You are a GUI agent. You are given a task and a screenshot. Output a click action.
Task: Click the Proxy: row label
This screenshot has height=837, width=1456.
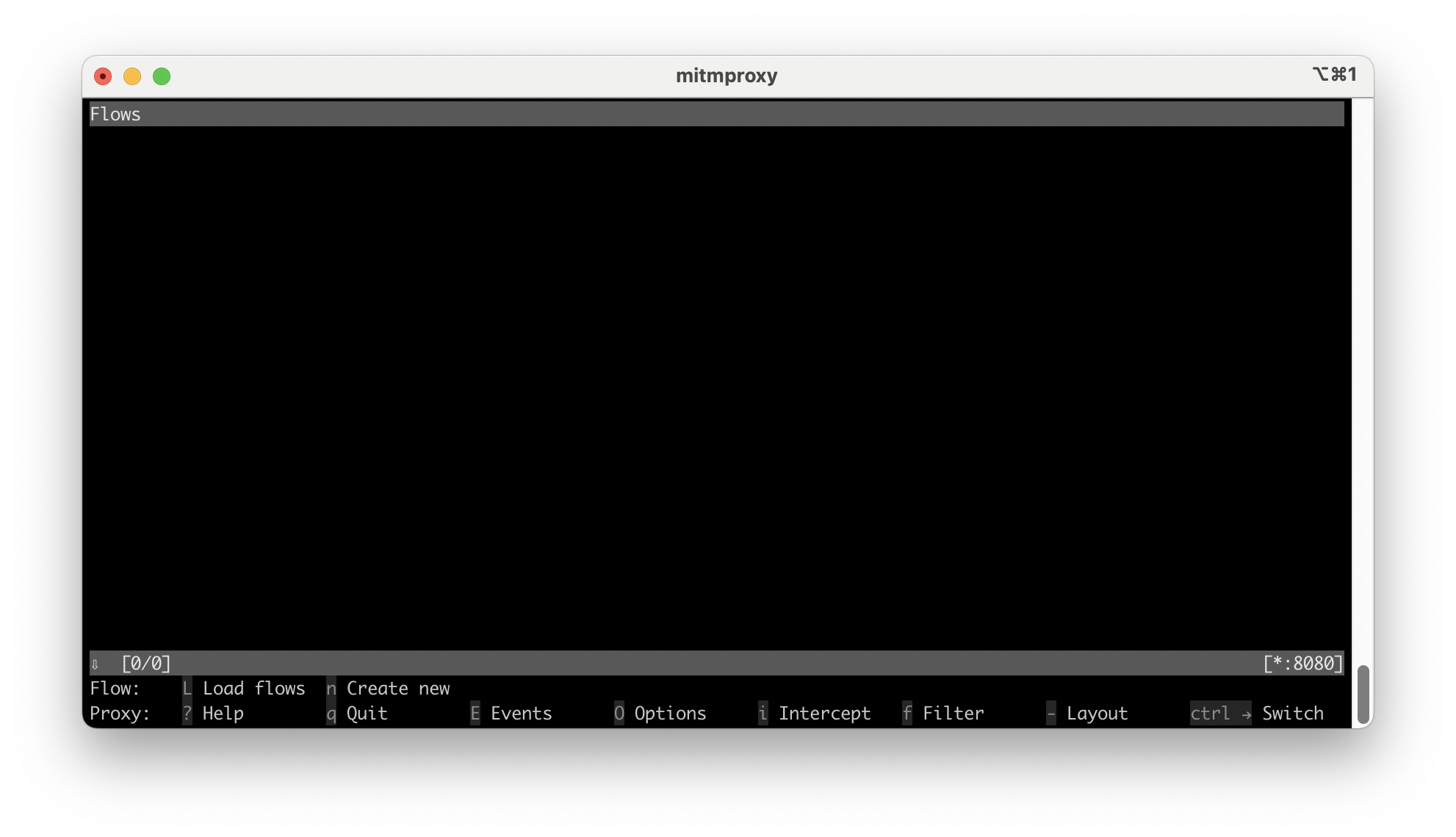tap(120, 713)
